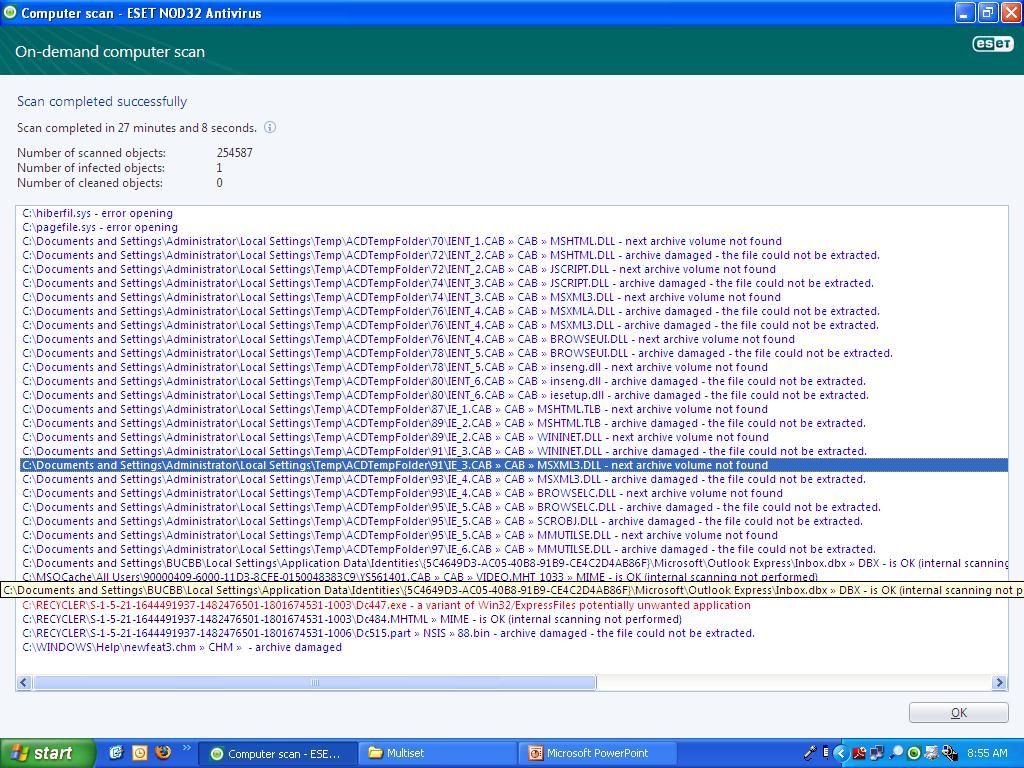
Task: Switch to Microsoft PowerPoint on the taskbar
Action: tap(598, 754)
